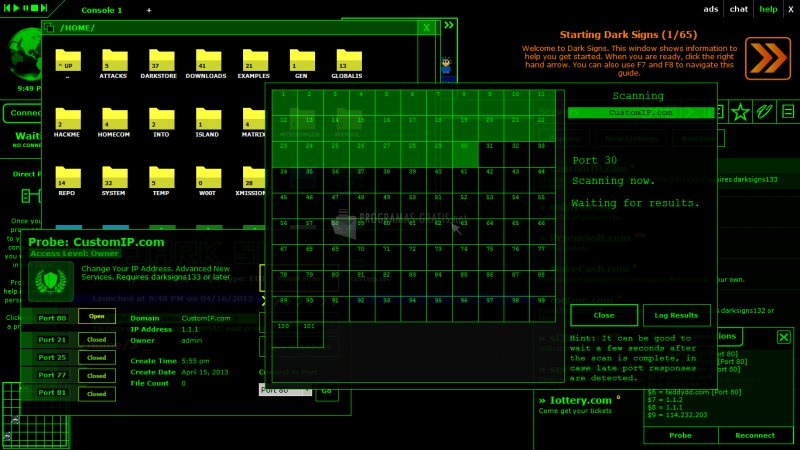The width and height of the screenshot is (800, 450).
Task: Go up one directory with UP folder
Action: pos(68,64)
